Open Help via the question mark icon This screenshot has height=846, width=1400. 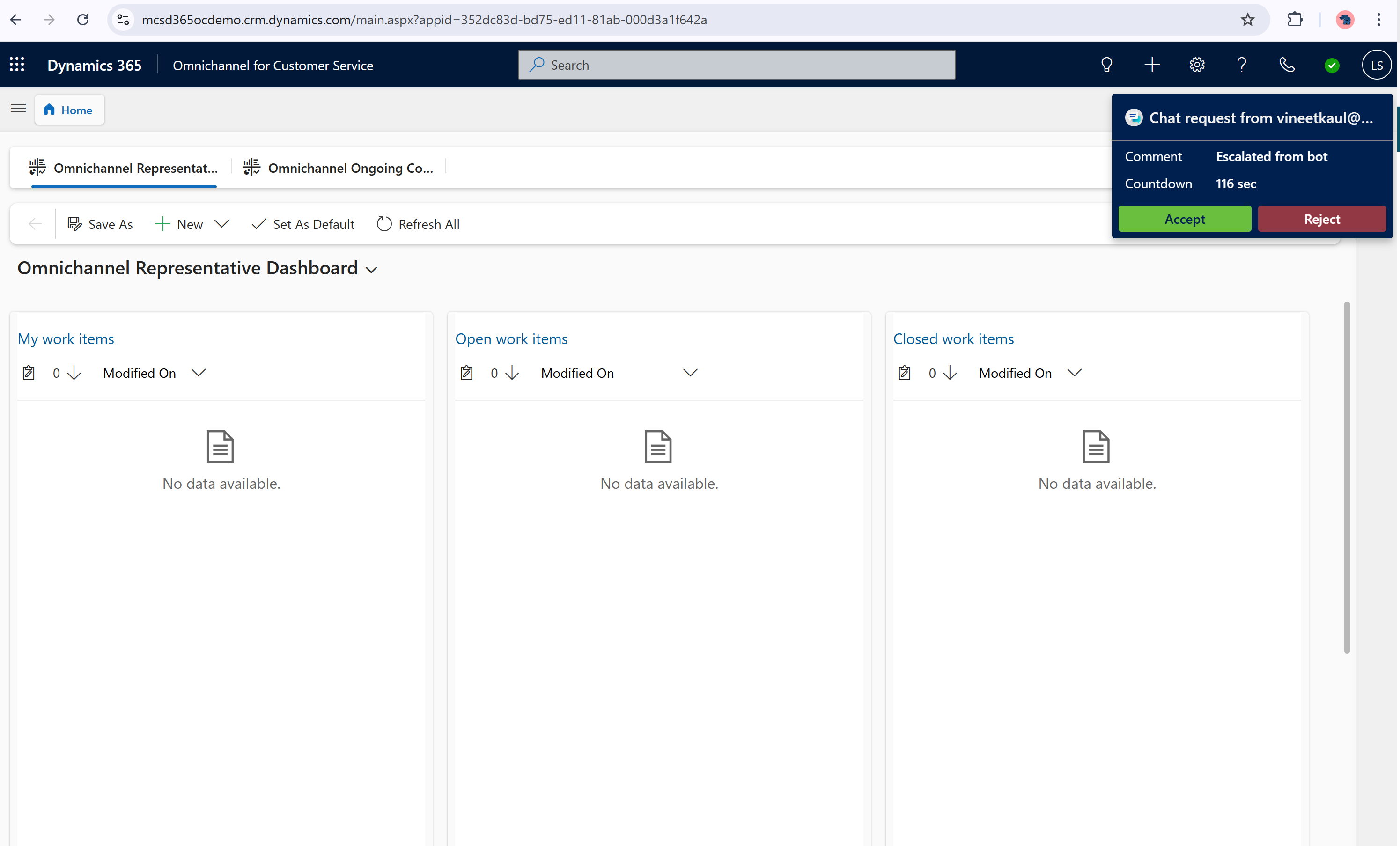[1241, 64]
